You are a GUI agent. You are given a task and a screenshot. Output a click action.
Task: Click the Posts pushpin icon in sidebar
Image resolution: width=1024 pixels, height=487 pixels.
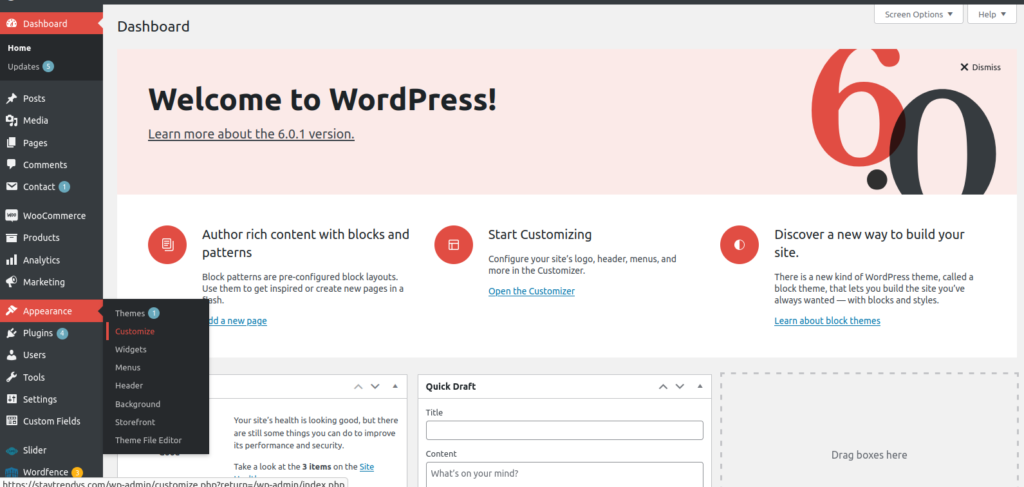(11, 99)
